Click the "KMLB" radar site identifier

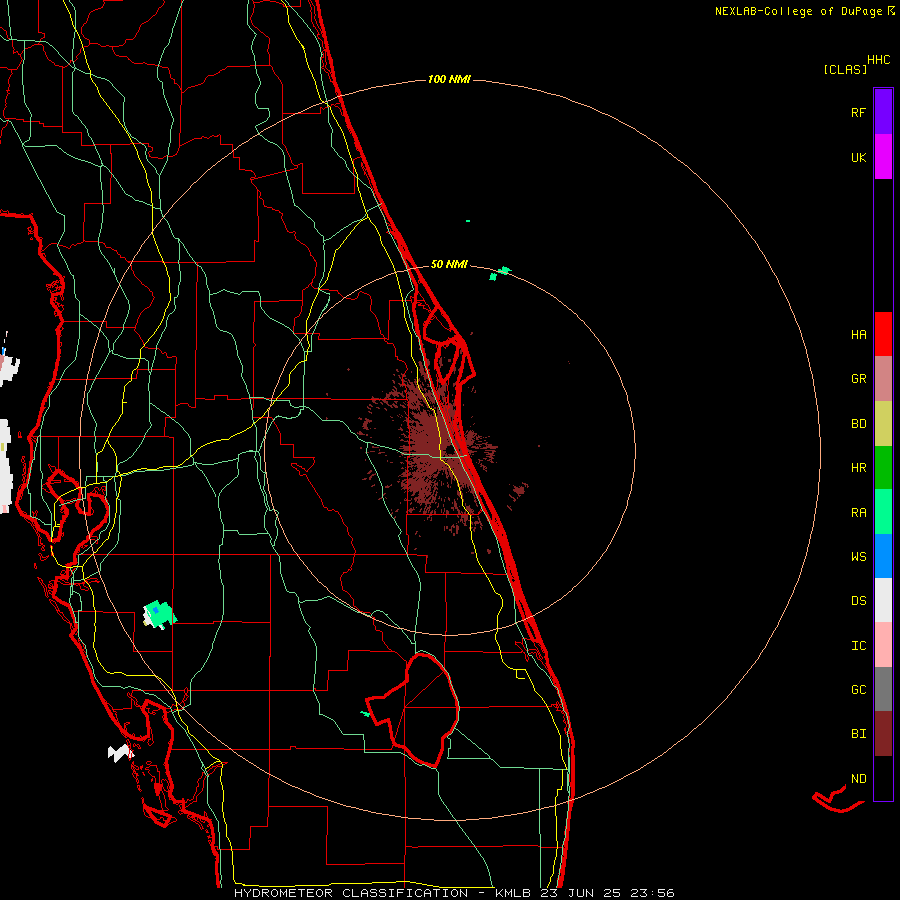click(x=515, y=893)
